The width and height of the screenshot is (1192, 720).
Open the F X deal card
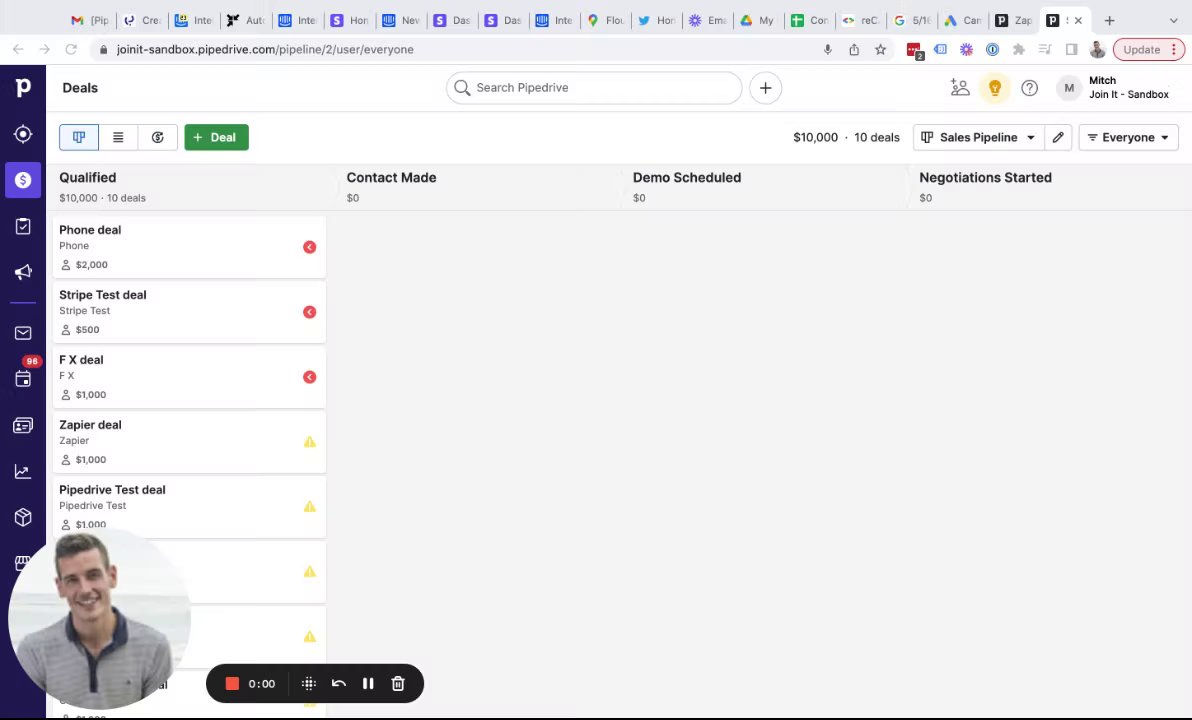189,377
